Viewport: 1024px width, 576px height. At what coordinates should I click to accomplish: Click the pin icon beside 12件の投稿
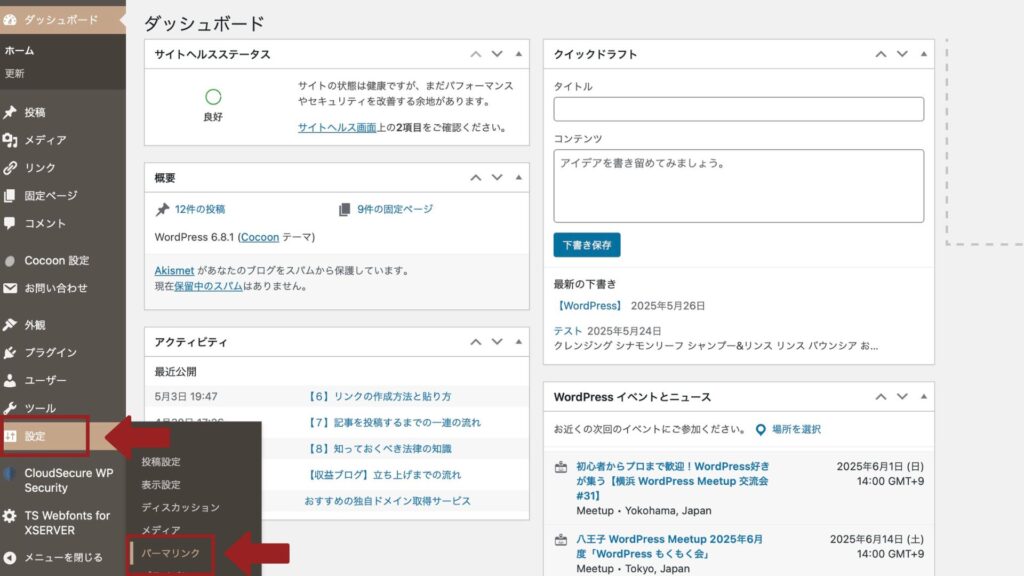(x=162, y=210)
